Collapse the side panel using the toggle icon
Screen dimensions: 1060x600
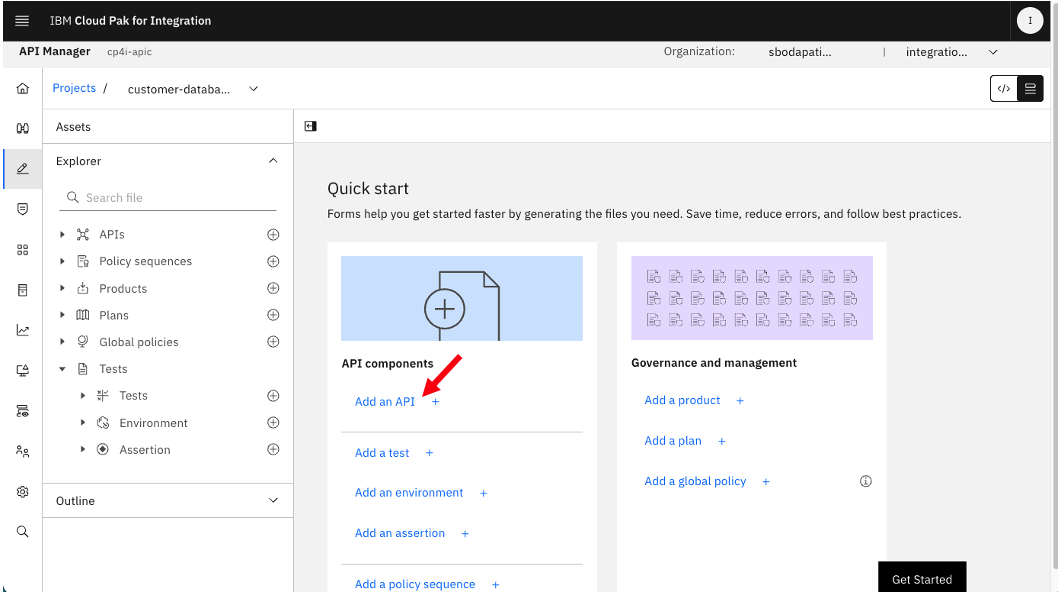pos(310,126)
